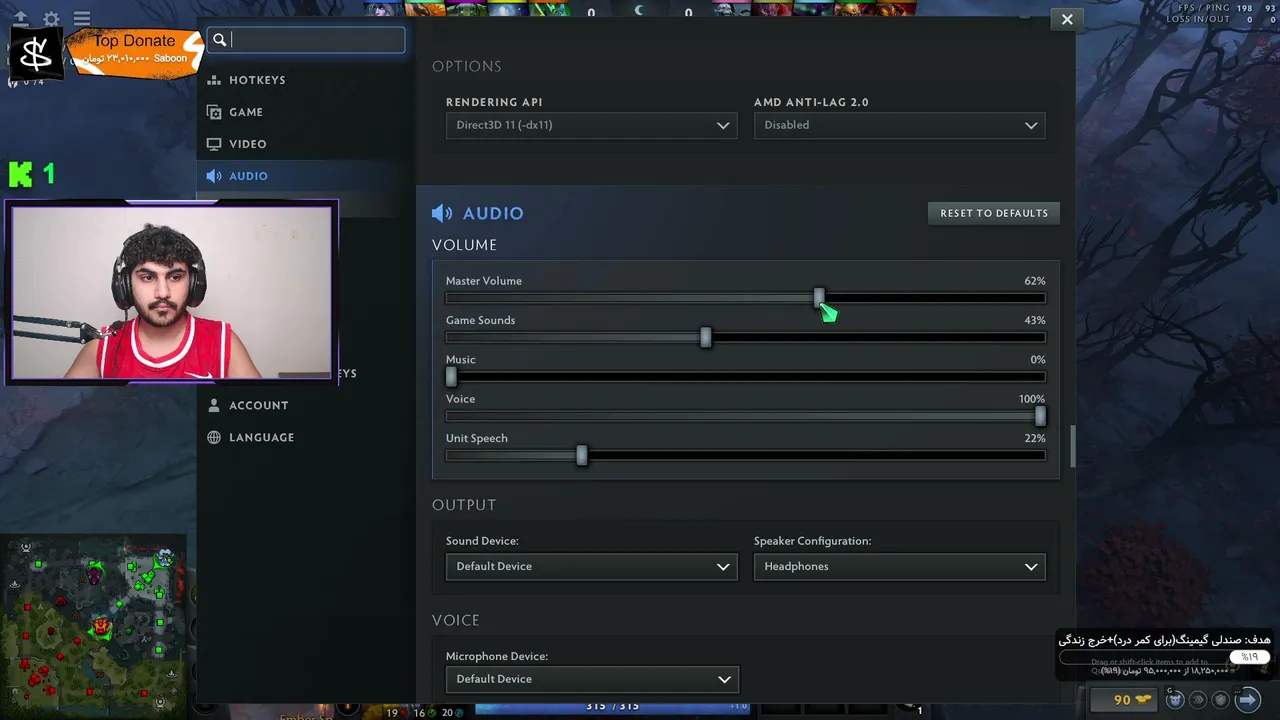The image size is (1280, 720).
Task: Click the Hotkeys sidebar icon
Action: 214,80
